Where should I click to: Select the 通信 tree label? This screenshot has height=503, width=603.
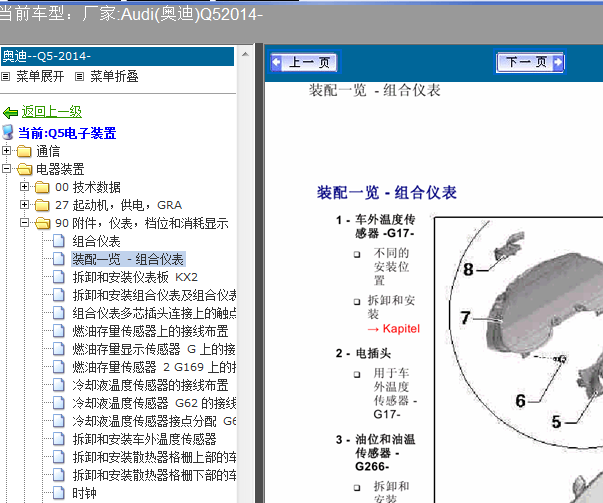coord(48,151)
